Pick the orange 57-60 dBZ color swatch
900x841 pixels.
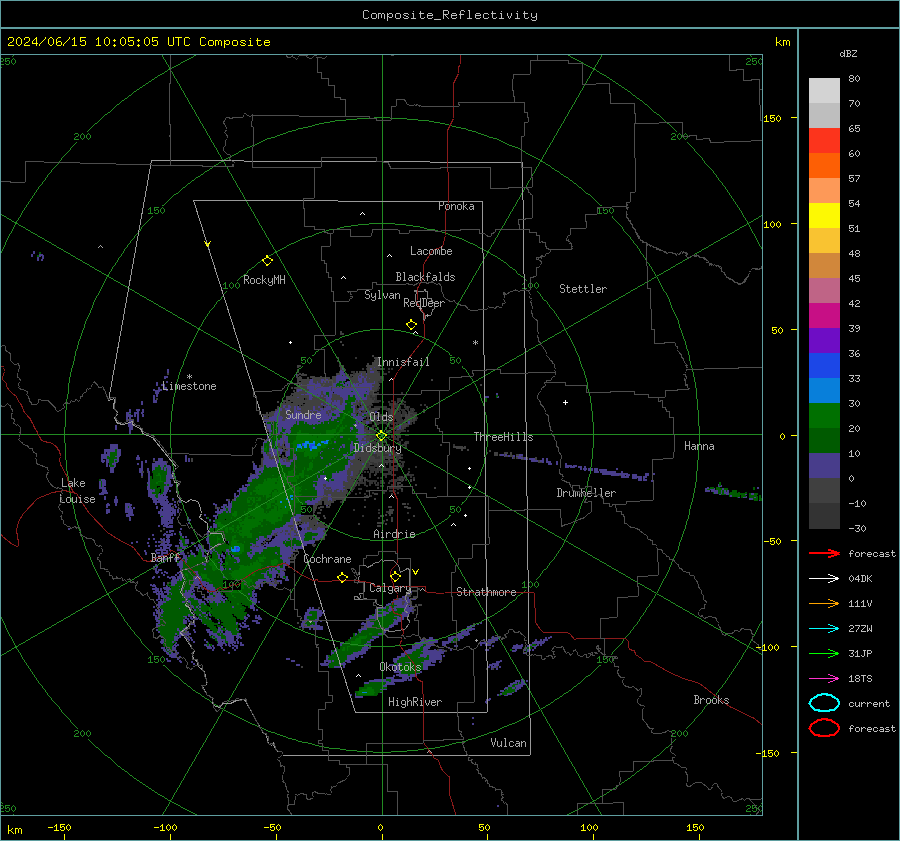click(x=824, y=165)
